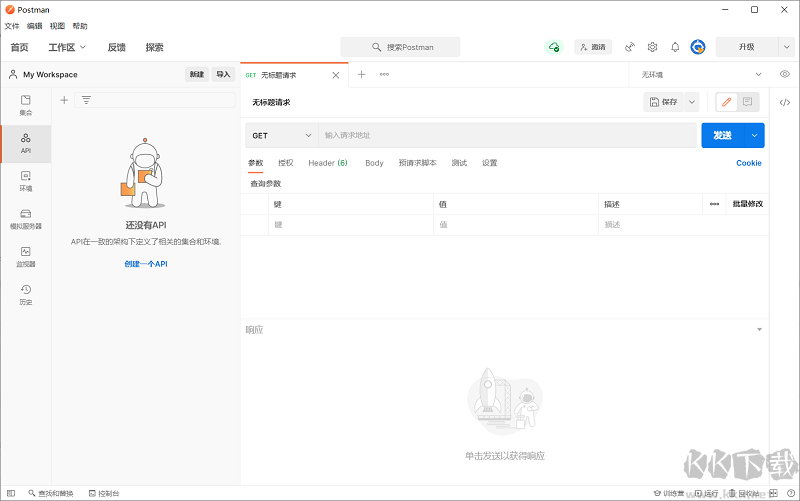Open the settings gear icon
Image resolution: width=800 pixels, height=501 pixels.
pos(652,47)
